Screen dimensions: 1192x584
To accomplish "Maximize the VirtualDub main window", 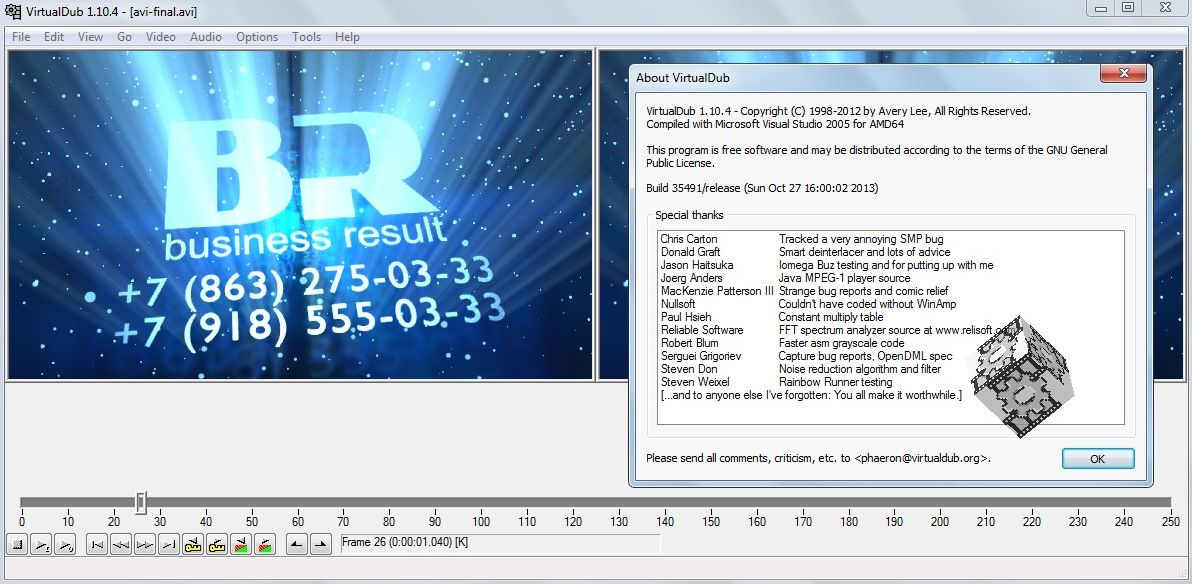I will point(1128,8).
